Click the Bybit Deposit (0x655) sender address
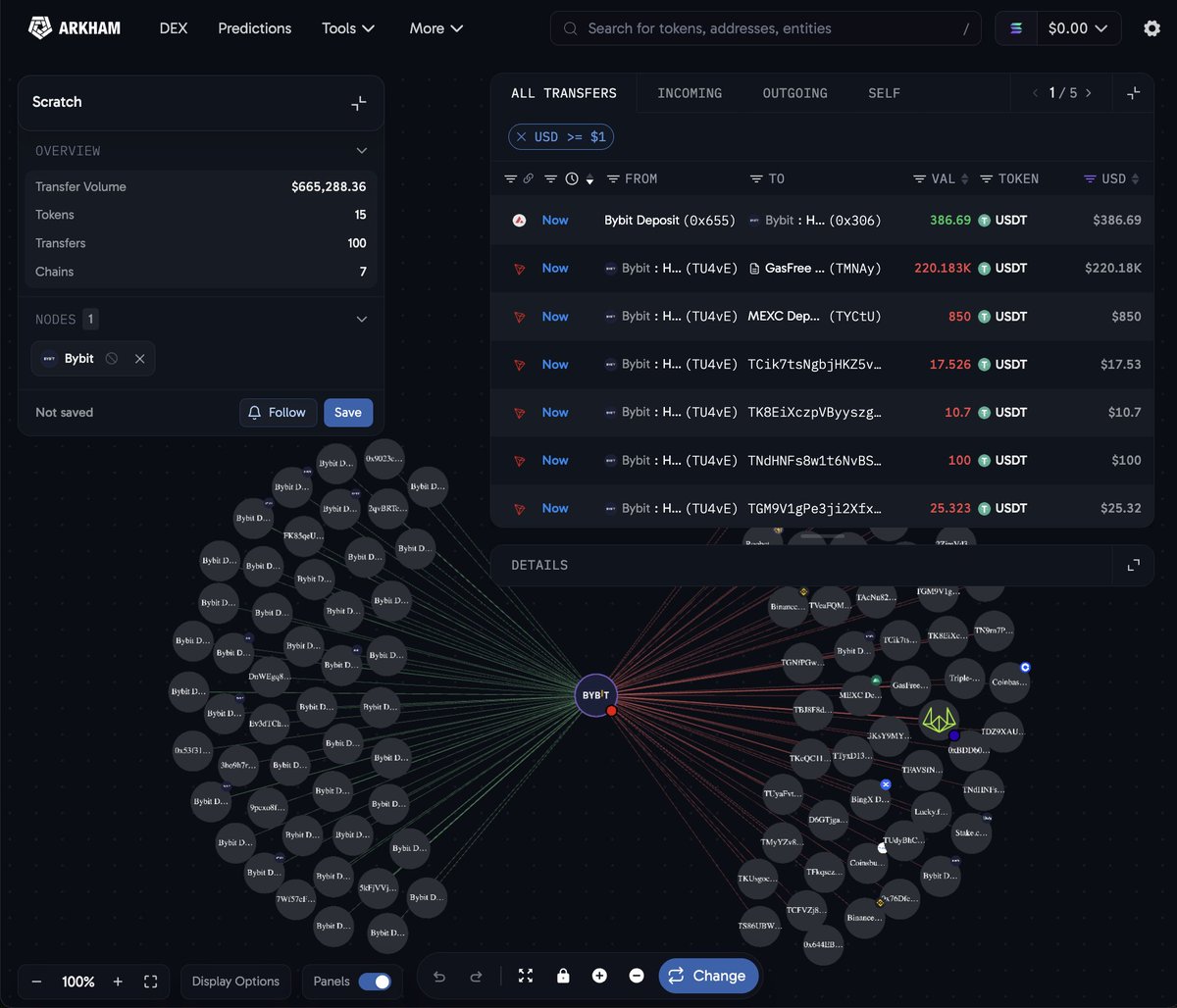Image resolution: width=1177 pixels, height=1008 pixels. [x=670, y=221]
